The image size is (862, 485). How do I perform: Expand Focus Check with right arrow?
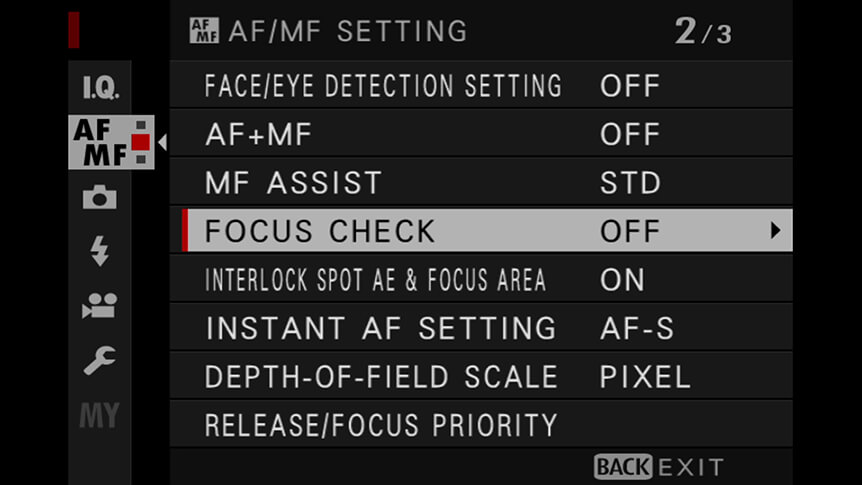pyautogui.click(x=775, y=230)
